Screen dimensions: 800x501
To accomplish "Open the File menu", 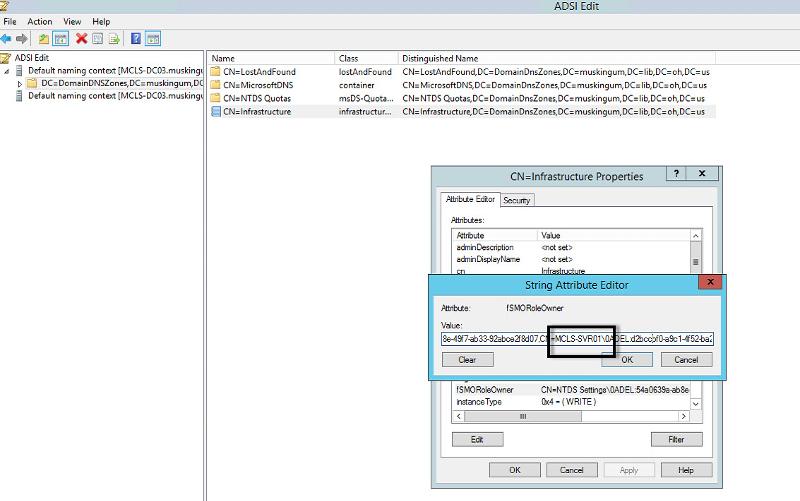I will (10, 21).
